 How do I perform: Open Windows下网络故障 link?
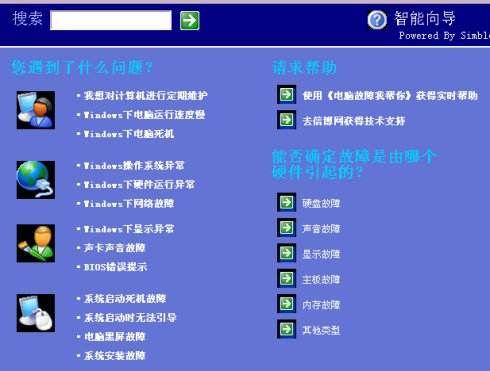click(x=129, y=203)
